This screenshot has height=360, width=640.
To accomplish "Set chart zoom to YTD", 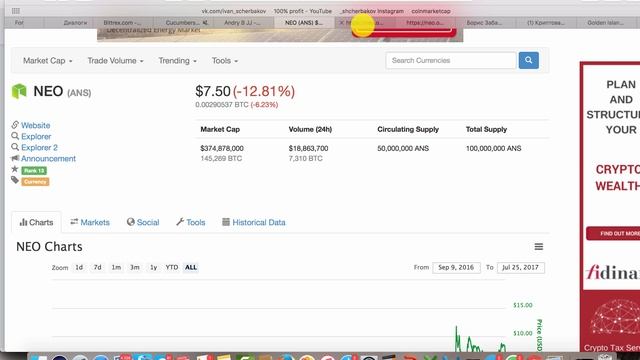I will click(x=172, y=267).
